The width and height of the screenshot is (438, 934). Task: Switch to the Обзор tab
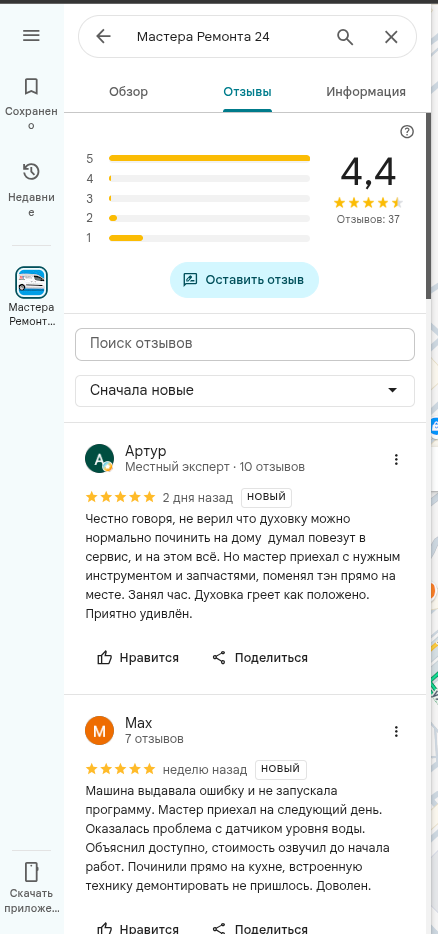[x=128, y=92]
